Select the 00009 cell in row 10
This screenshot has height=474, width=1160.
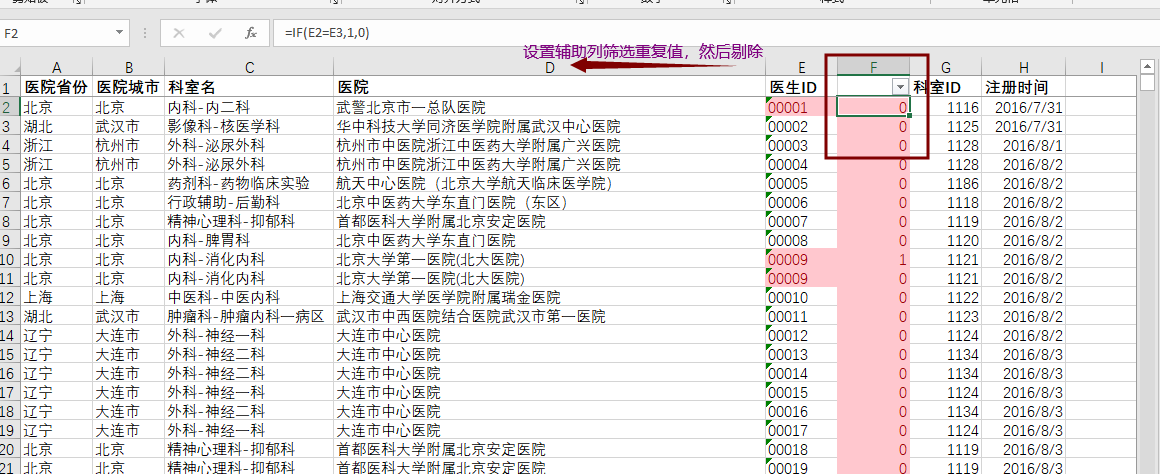[x=802, y=260]
